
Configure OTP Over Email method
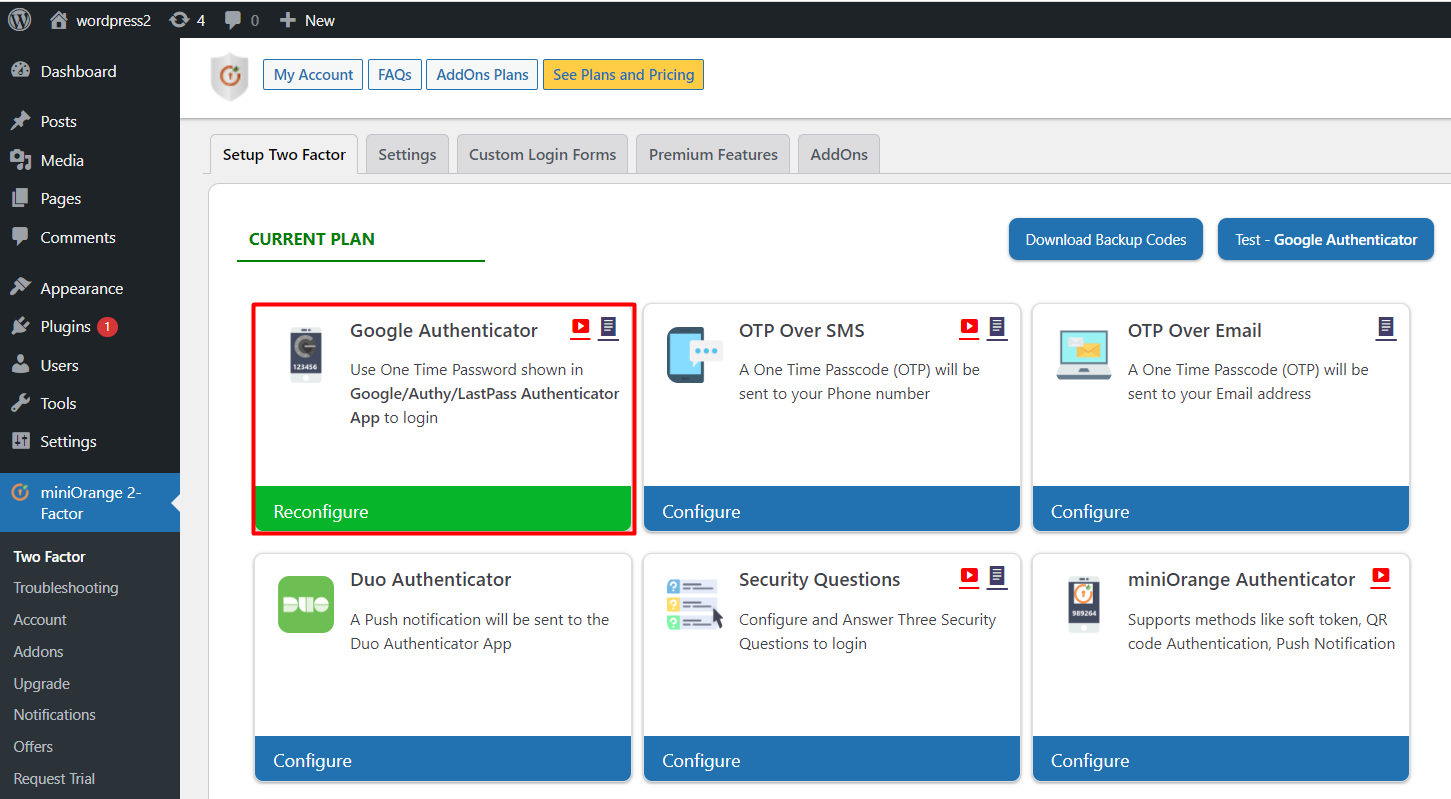pyautogui.click(x=1221, y=509)
